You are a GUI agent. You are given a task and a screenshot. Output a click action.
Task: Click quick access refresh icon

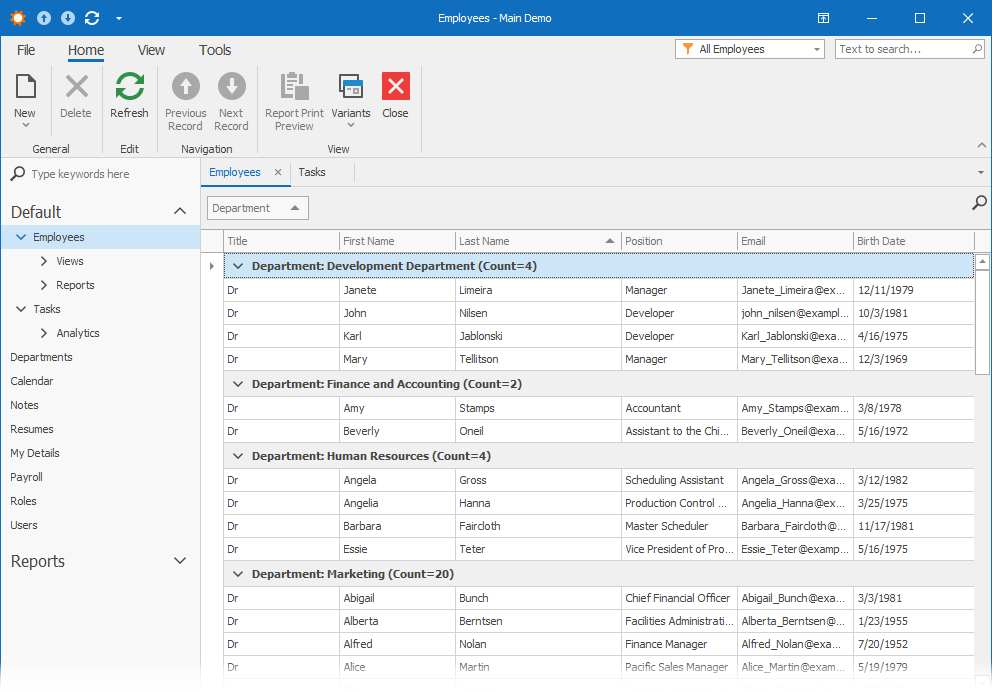pyautogui.click(x=92, y=18)
